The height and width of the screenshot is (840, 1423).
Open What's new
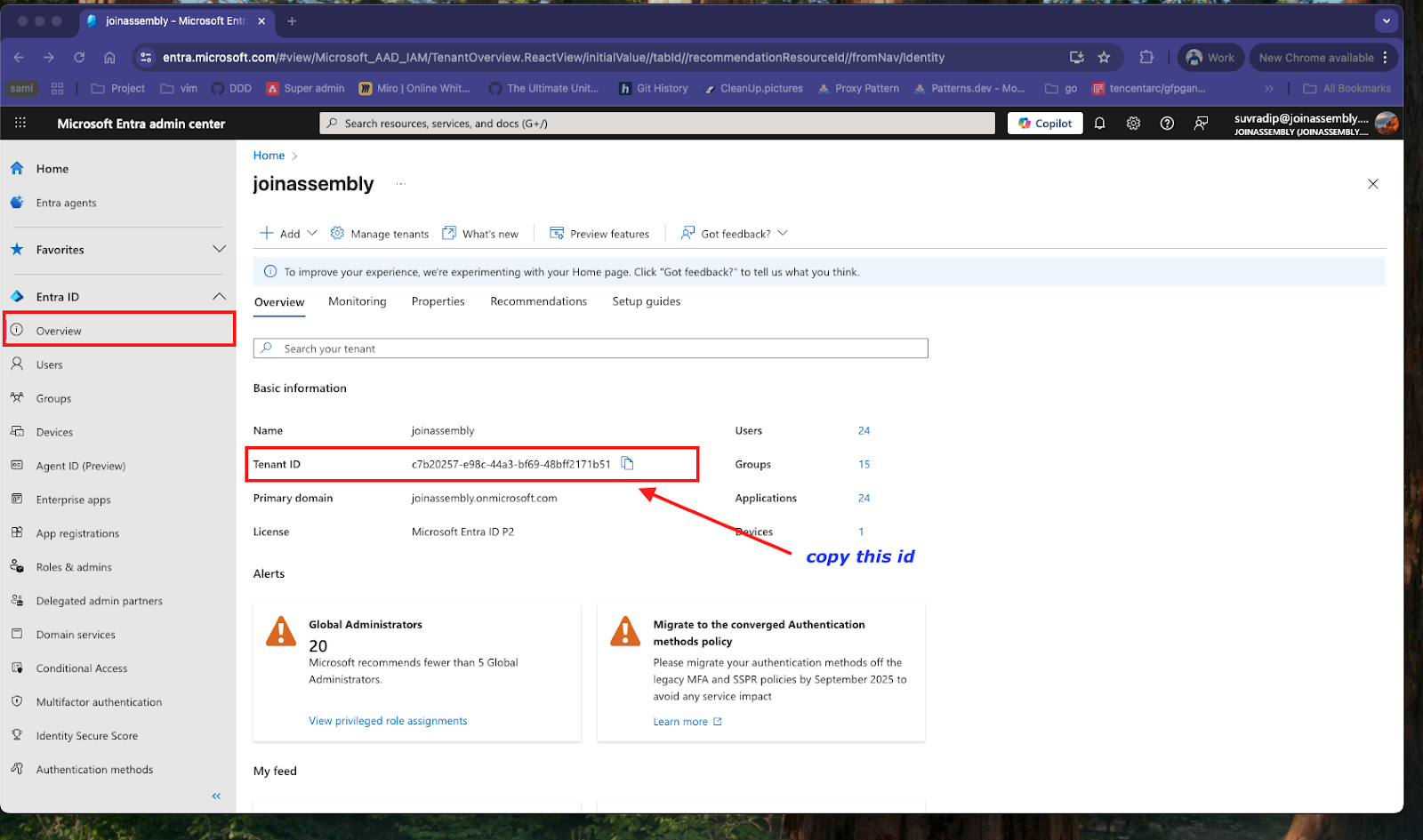pyautogui.click(x=480, y=234)
